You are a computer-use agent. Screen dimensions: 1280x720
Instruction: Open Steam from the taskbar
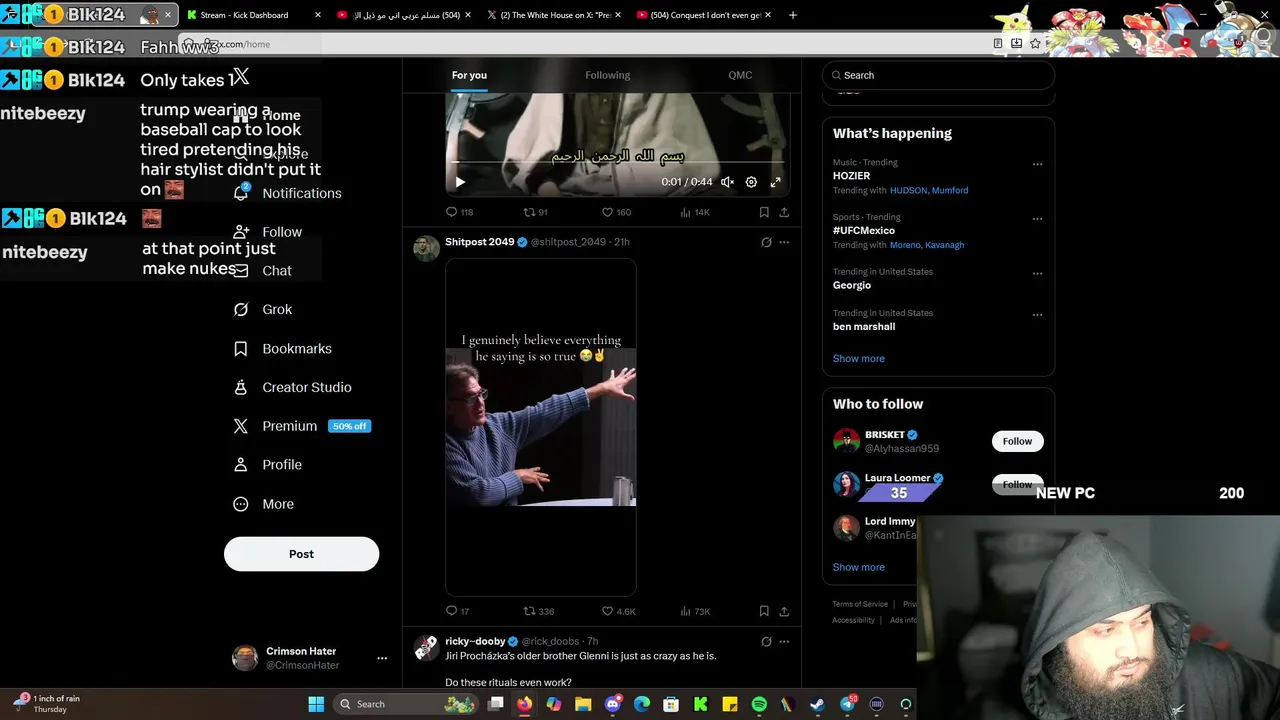(x=817, y=704)
